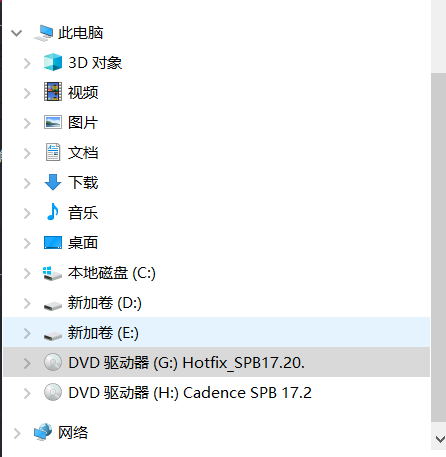Click the 文档 document icon

(x=53, y=152)
